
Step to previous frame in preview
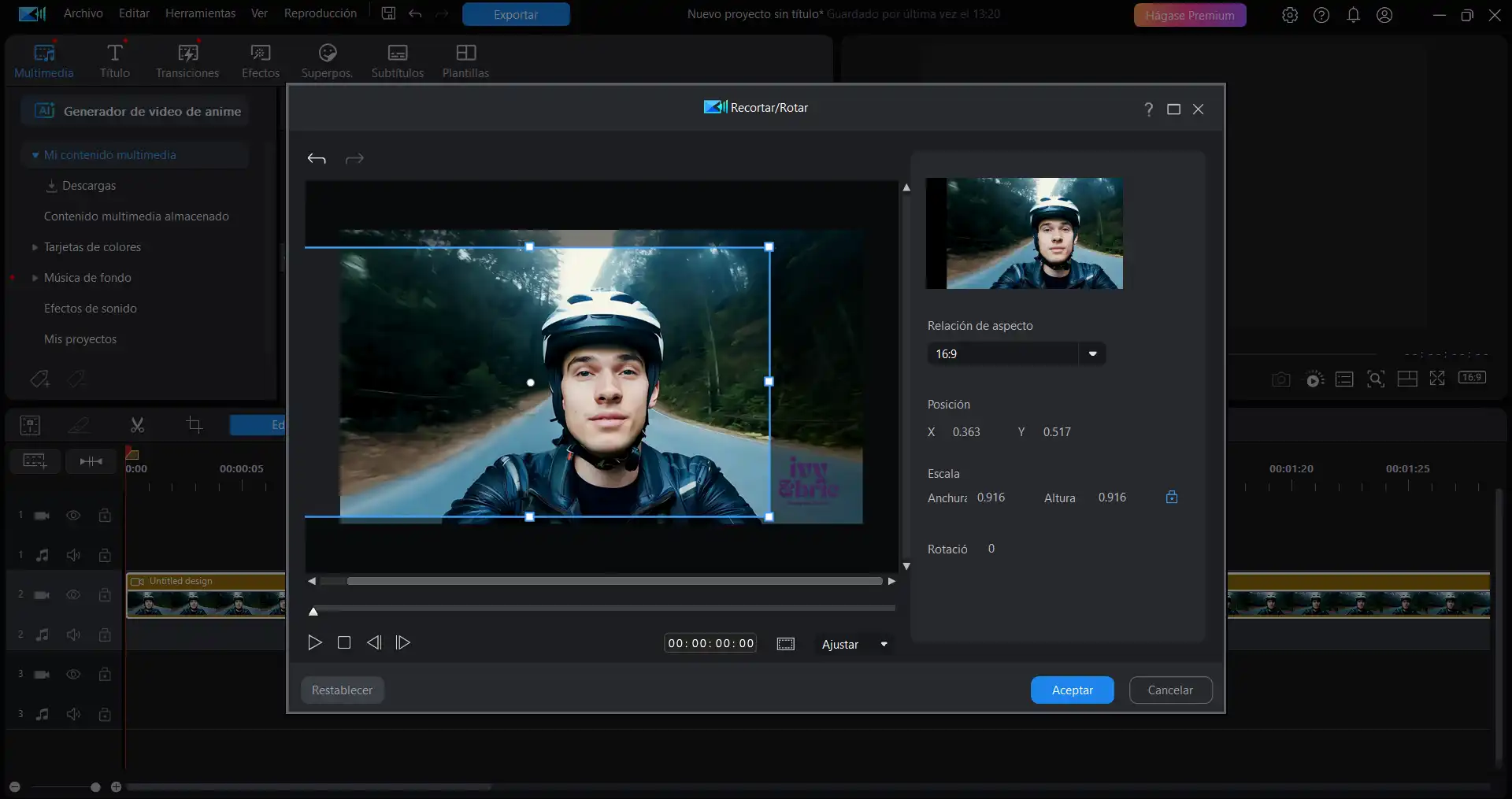point(374,643)
